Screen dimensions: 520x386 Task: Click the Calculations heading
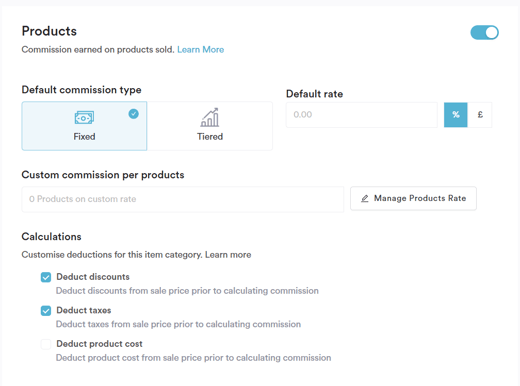(51, 237)
